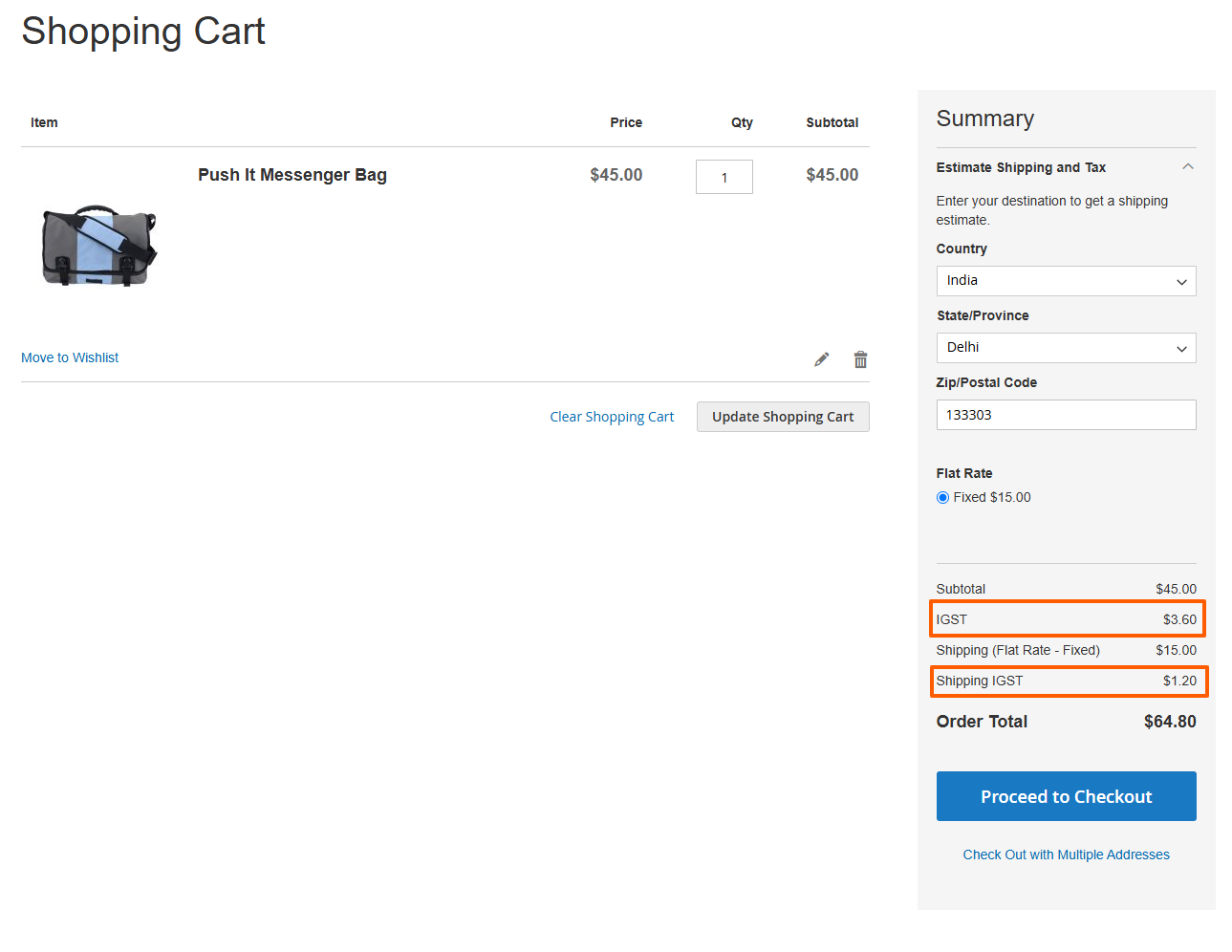The image size is (1232, 952).
Task: Click the Shipping IGST value $1.20
Action: tap(1179, 681)
